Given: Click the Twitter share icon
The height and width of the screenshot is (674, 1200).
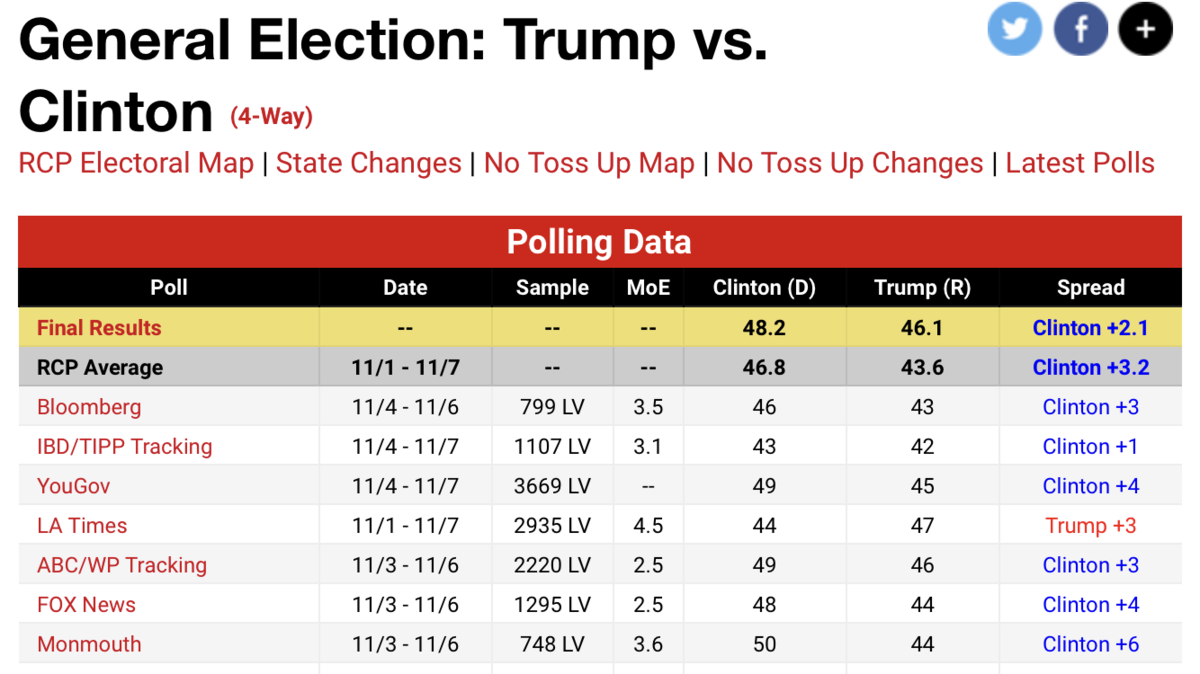Looking at the screenshot, I should (1014, 28).
